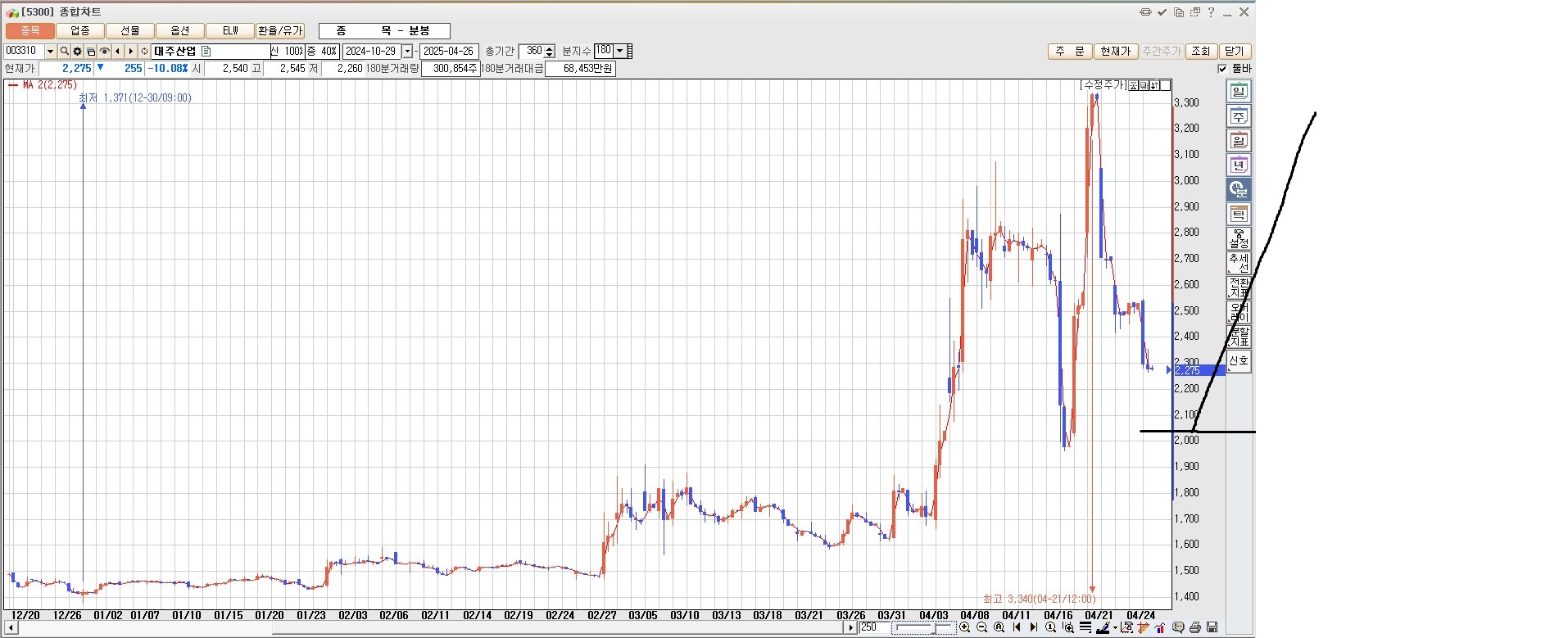Switch to the 업종 tab
The image size is (1568, 638).
click(x=80, y=31)
